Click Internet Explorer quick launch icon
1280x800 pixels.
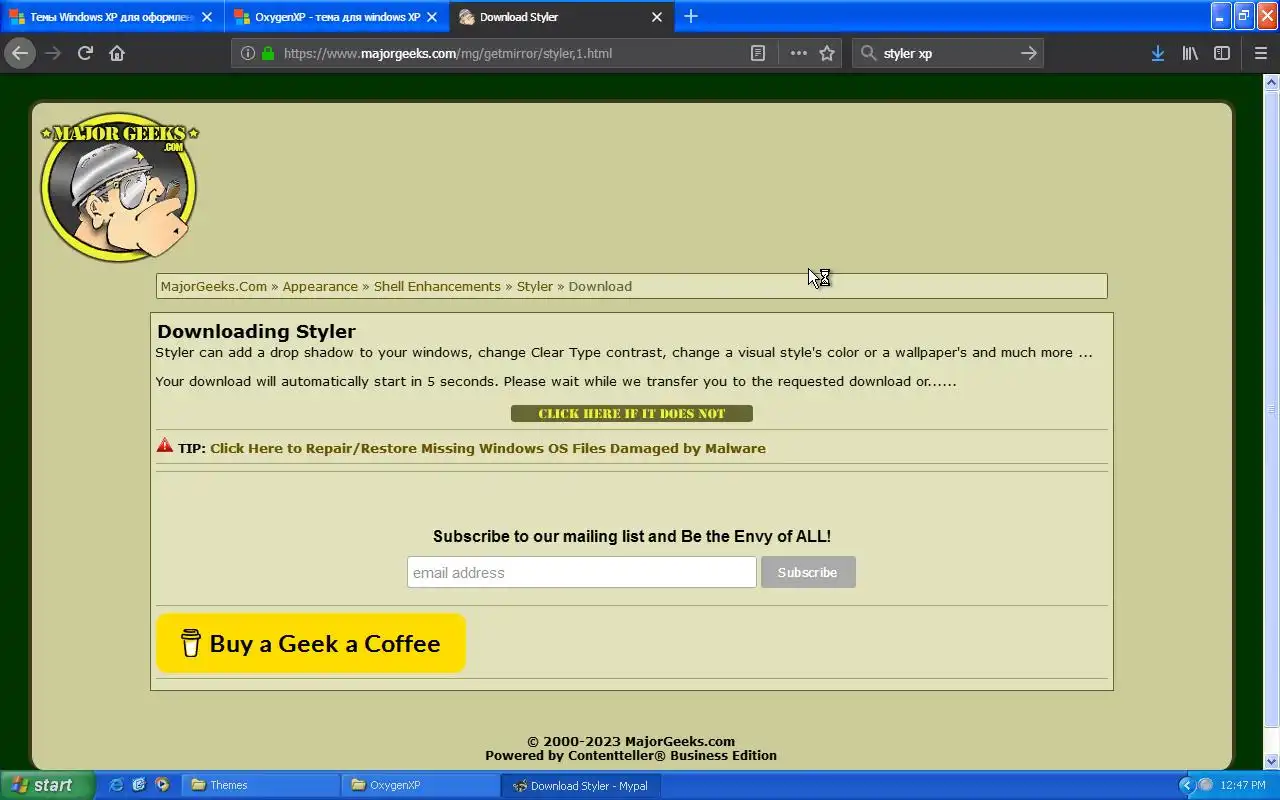[116, 785]
